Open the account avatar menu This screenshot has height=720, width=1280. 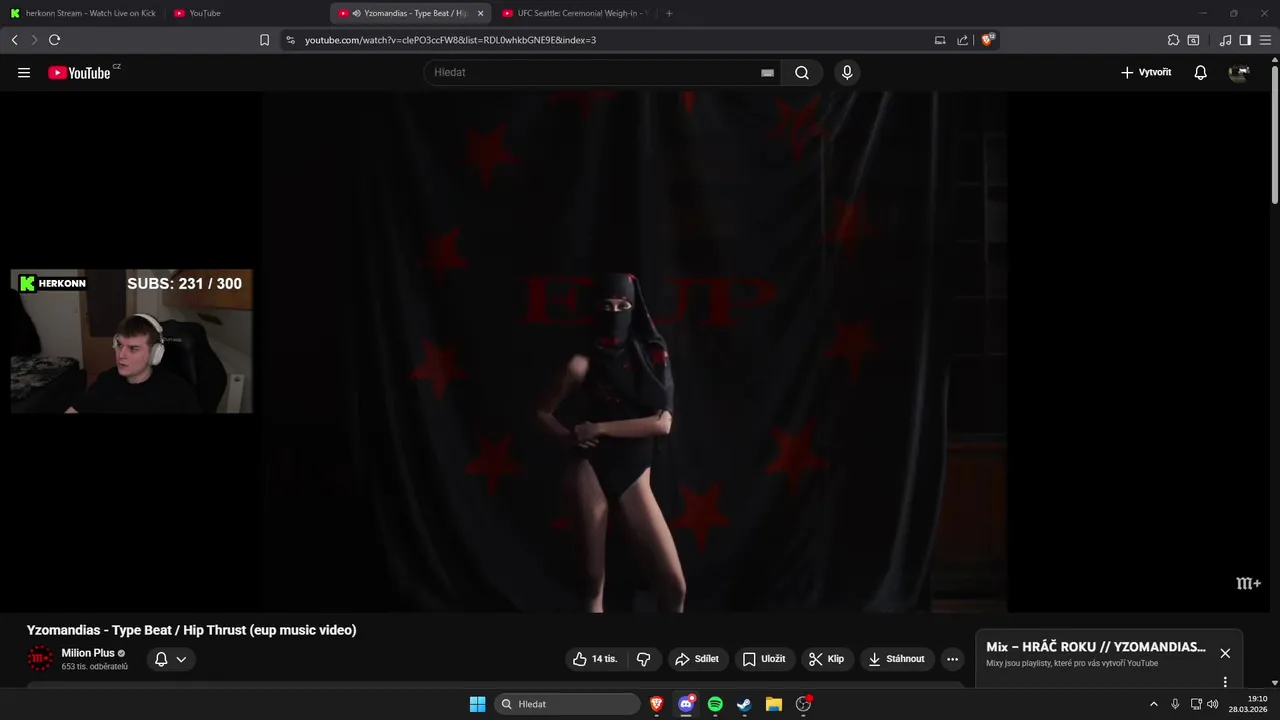pyautogui.click(x=1240, y=72)
